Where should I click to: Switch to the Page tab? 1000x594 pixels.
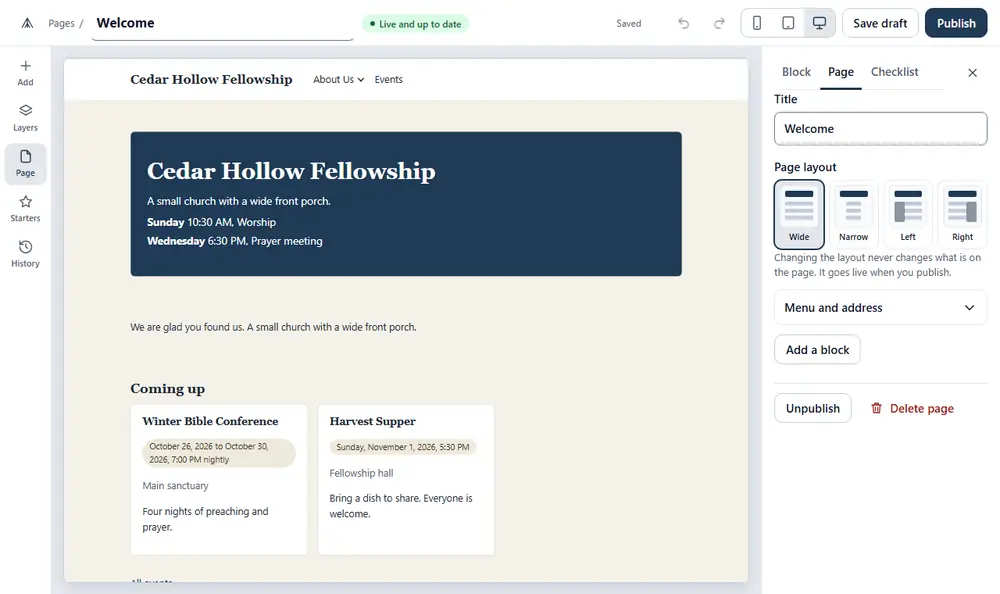pyautogui.click(x=841, y=72)
